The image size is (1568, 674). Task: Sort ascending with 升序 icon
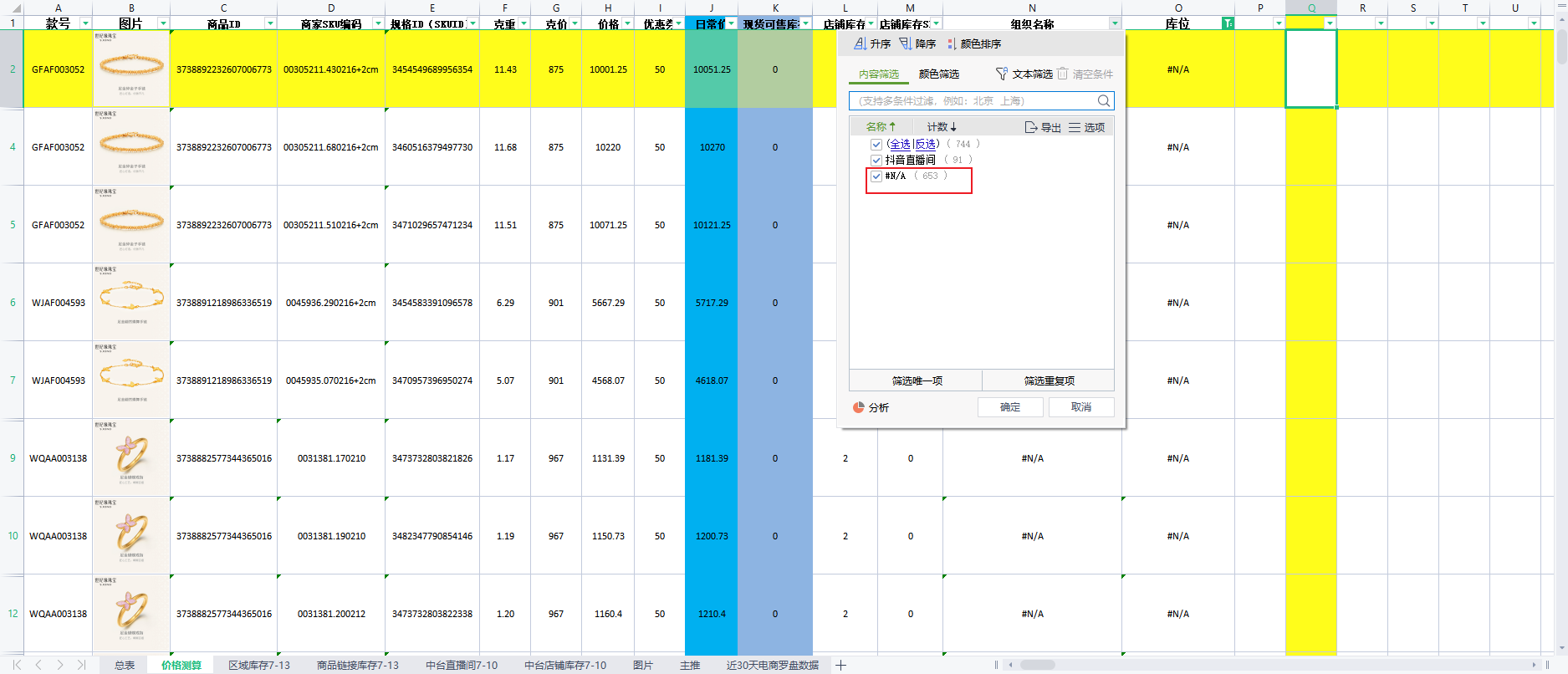click(860, 43)
